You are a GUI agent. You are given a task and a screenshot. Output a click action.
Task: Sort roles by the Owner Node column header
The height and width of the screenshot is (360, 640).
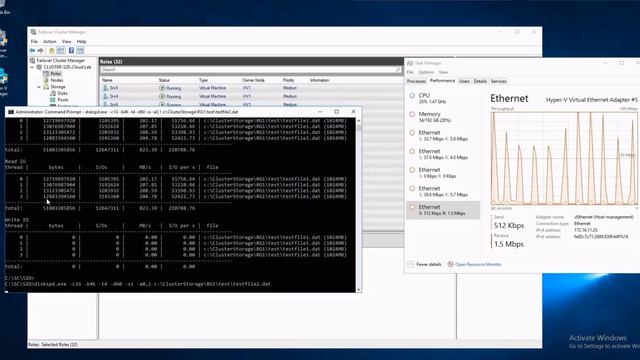tap(253, 80)
